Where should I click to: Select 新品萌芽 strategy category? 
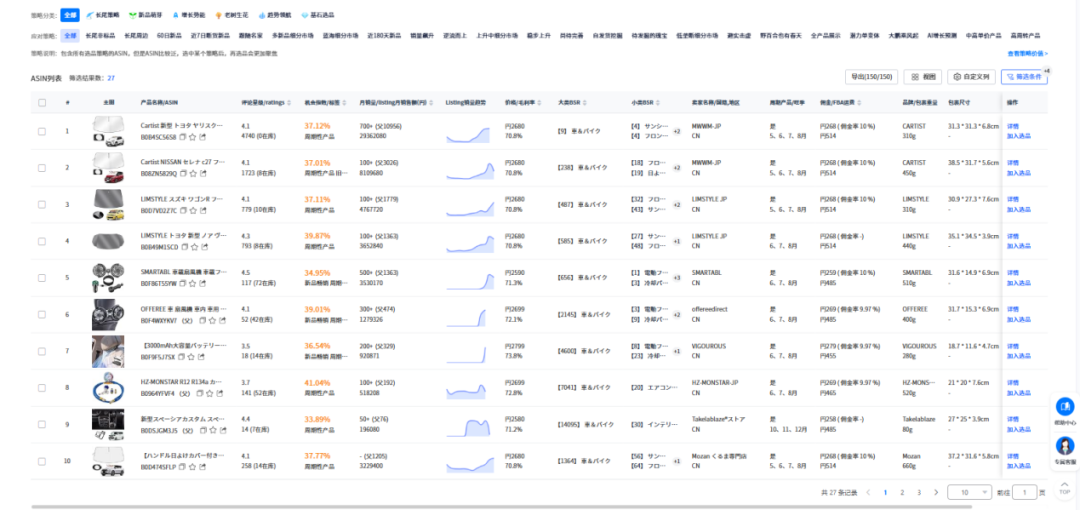coord(145,14)
